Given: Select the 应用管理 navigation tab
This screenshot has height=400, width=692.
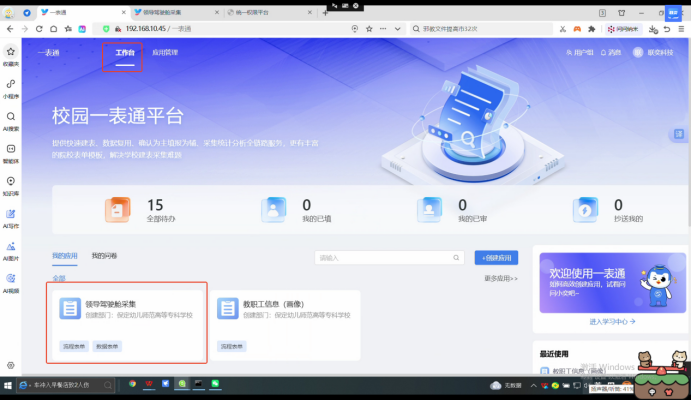Looking at the screenshot, I should coord(165,53).
